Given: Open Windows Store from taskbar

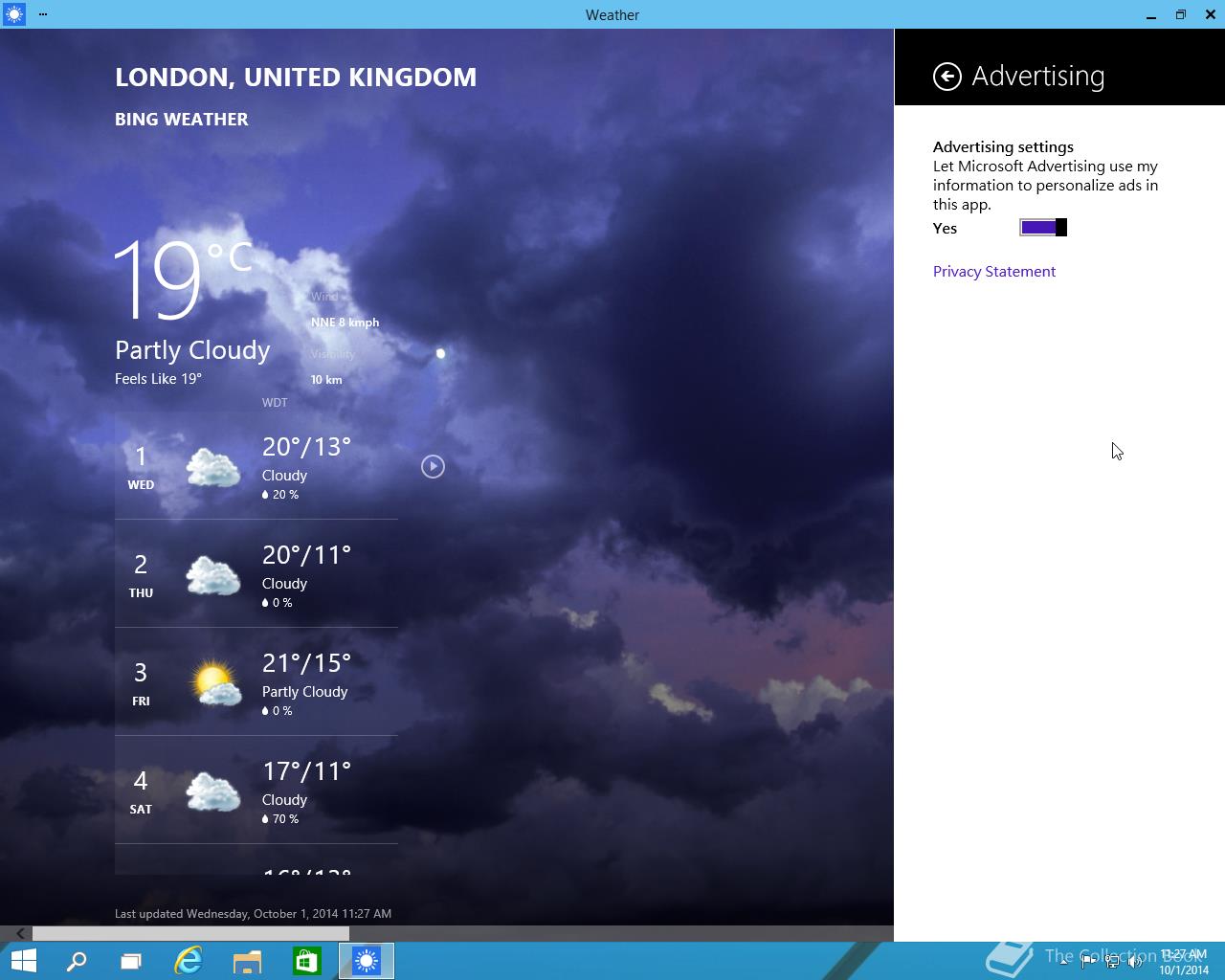Looking at the screenshot, I should click(x=306, y=961).
